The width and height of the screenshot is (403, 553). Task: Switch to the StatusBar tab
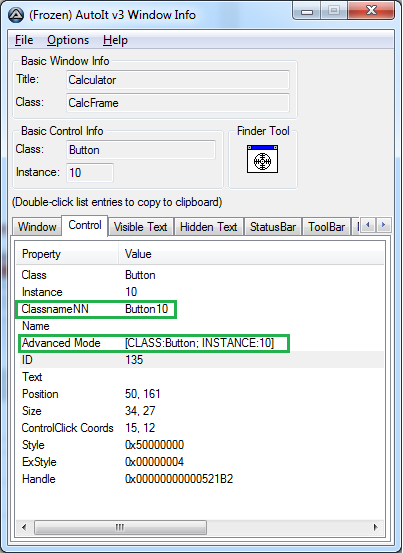pyautogui.click(x=273, y=227)
